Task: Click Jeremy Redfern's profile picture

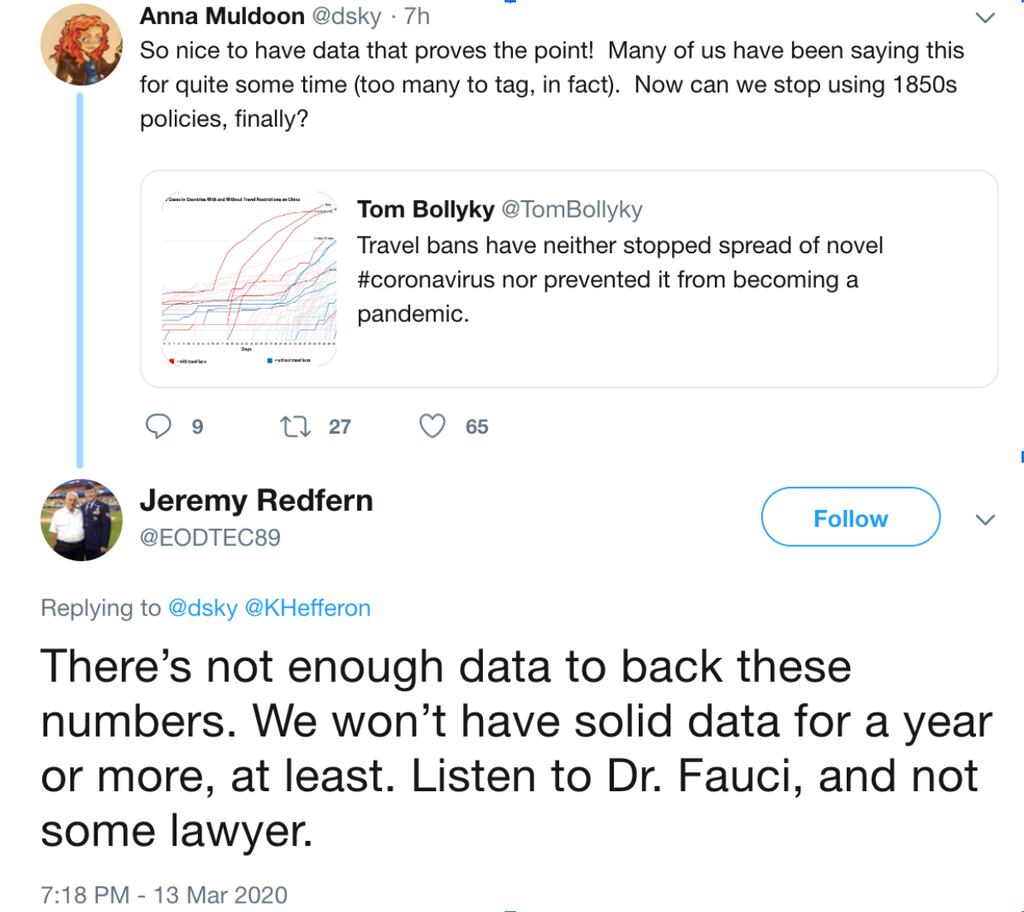Action: [x=80, y=520]
